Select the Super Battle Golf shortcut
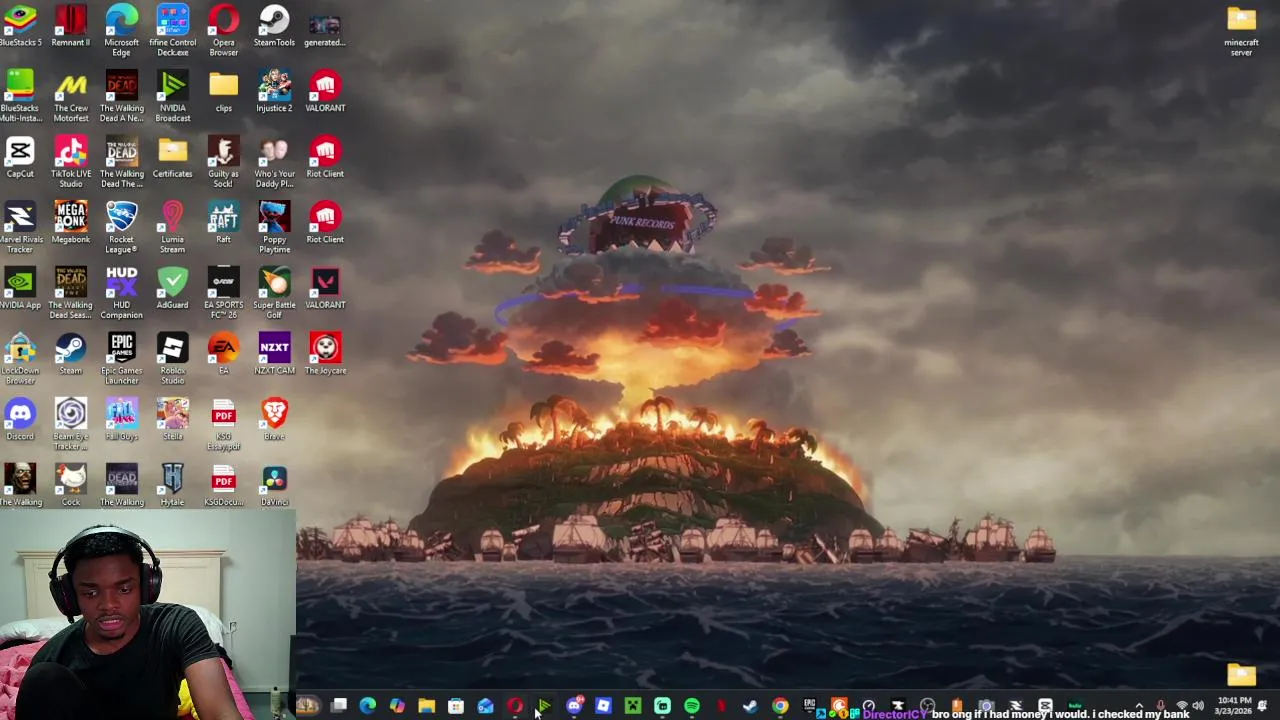Image resolution: width=1280 pixels, height=720 pixels. point(274,293)
